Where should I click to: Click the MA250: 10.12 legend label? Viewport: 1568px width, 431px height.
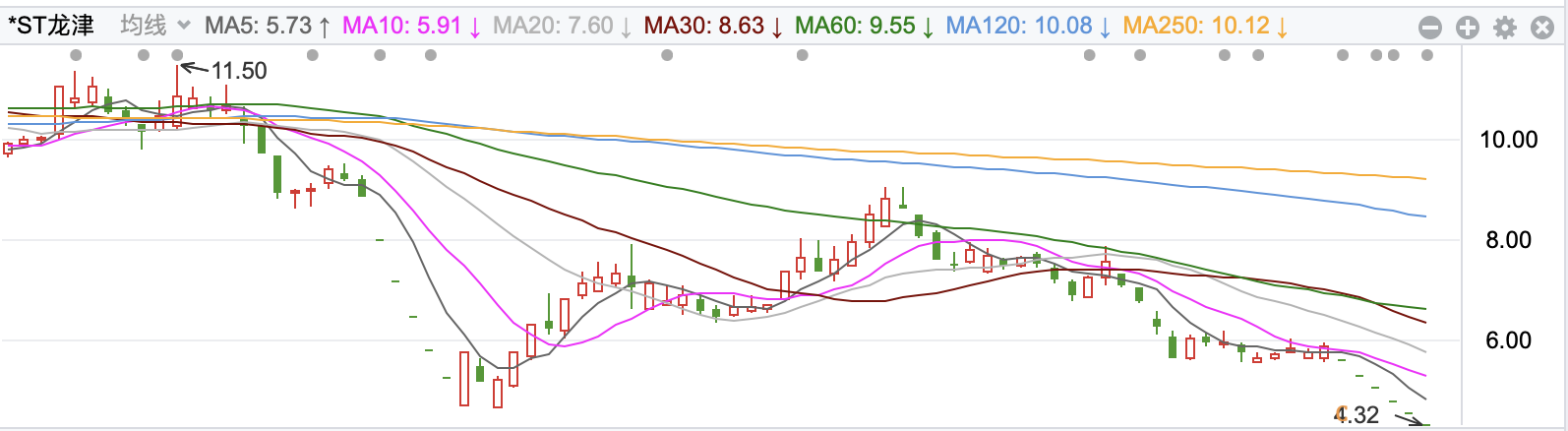pos(1205,26)
